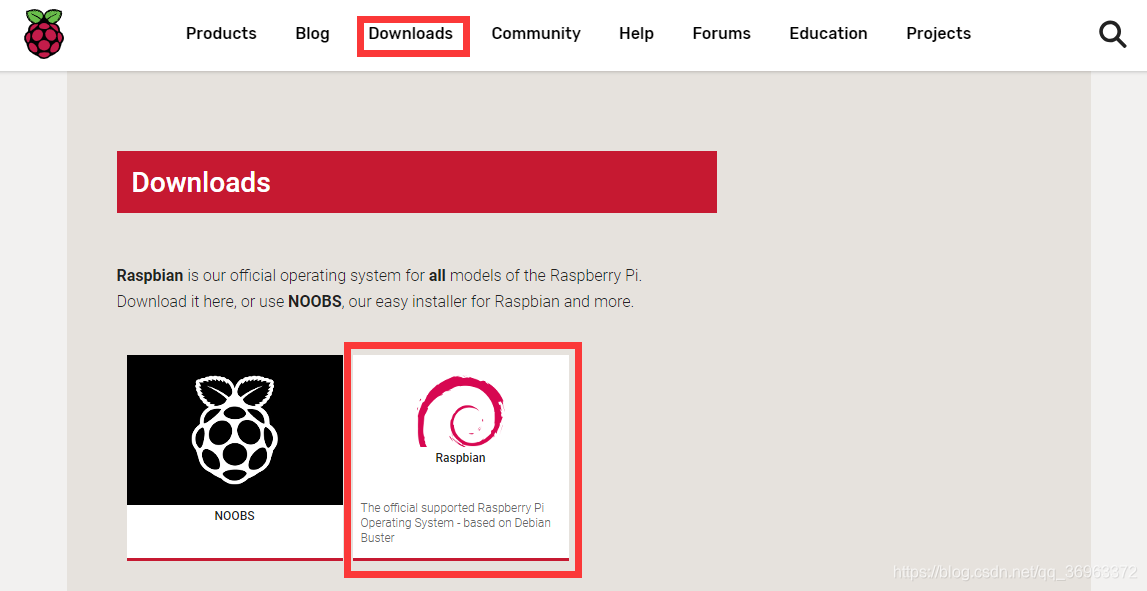The height and width of the screenshot is (591, 1147).
Task: Click the Debian swirl Raspbian image
Action: [460, 411]
